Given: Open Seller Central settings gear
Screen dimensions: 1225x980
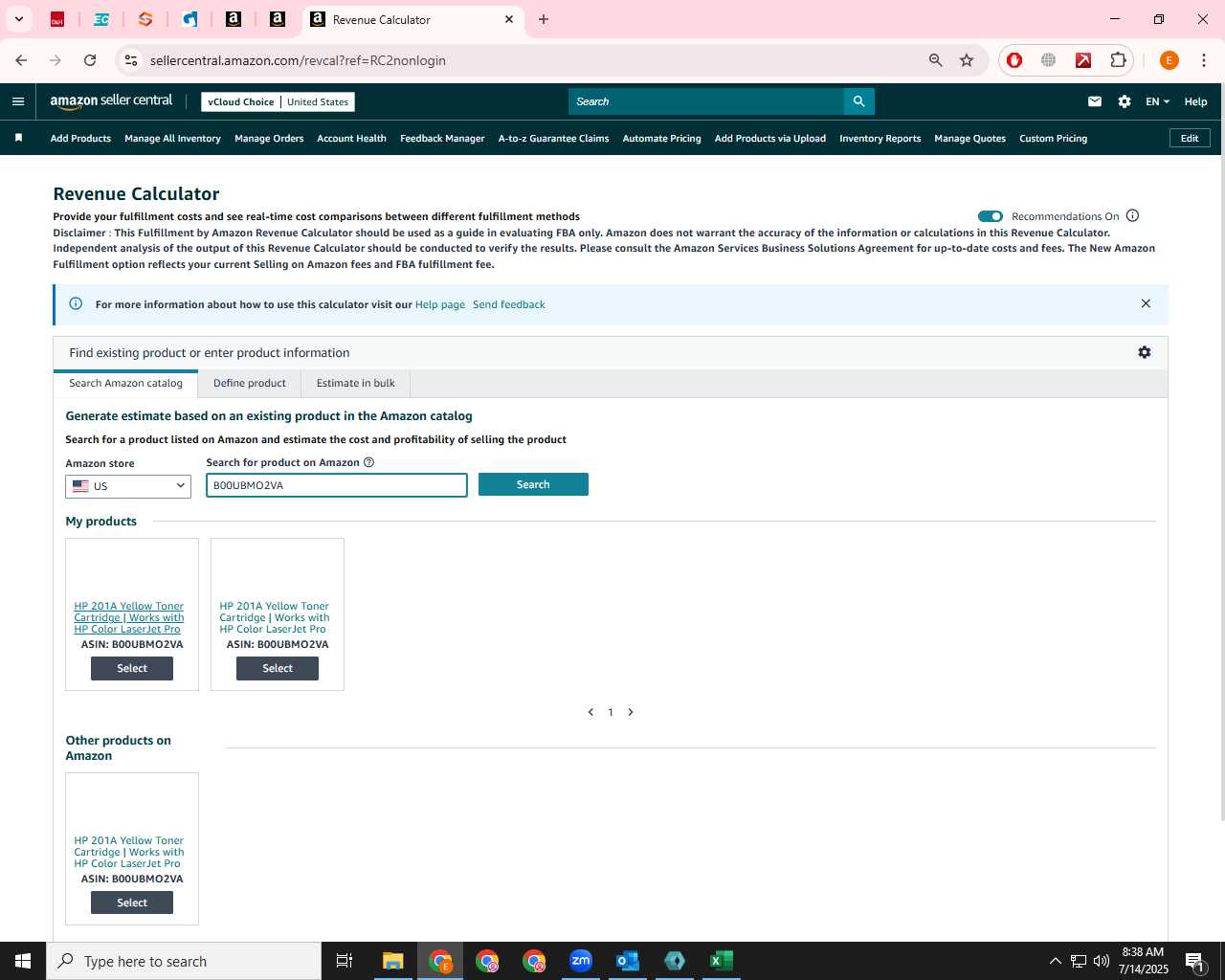Looking at the screenshot, I should click(1125, 101).
